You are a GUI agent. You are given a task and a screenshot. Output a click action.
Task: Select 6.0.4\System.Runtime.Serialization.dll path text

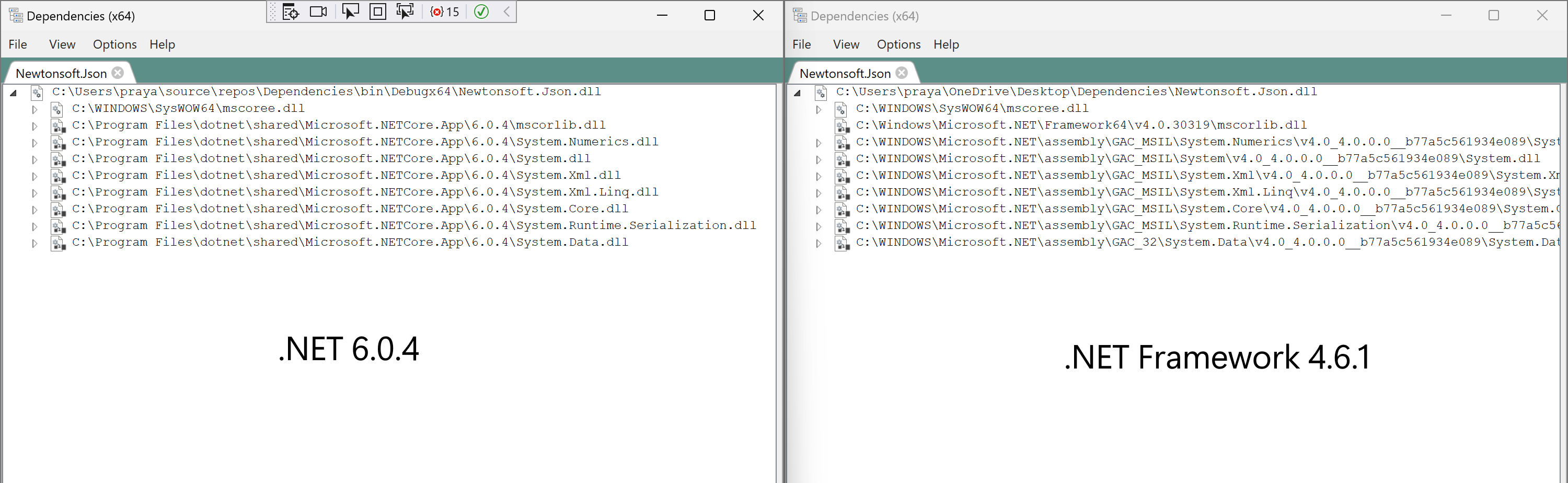414,225
